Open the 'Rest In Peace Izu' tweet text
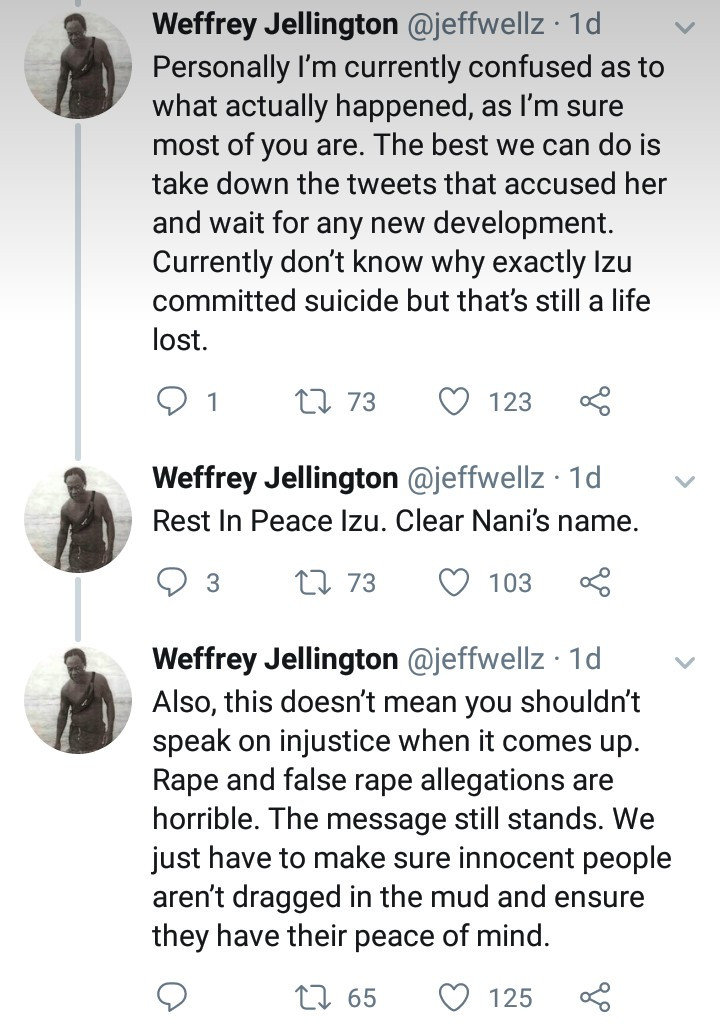 tap(395, 521)
